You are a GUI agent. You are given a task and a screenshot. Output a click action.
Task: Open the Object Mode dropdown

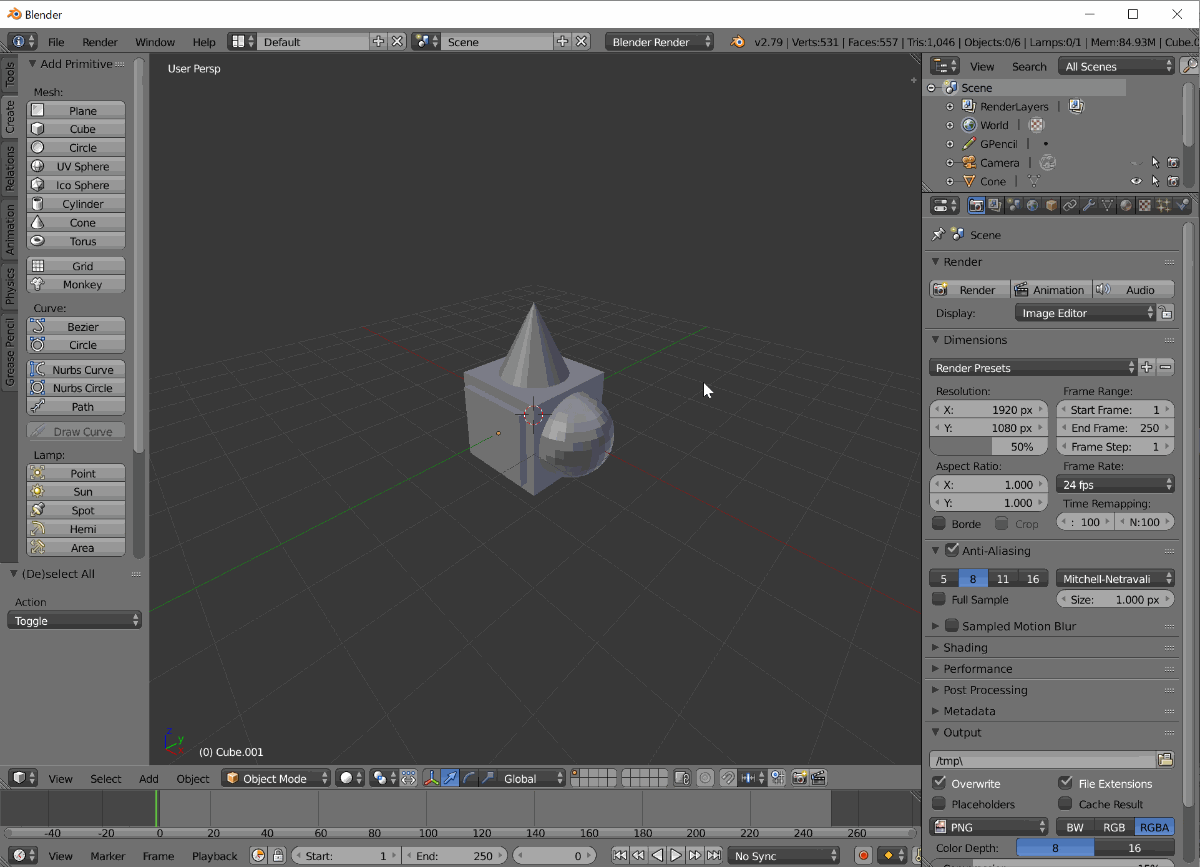[x=276, y=778]
